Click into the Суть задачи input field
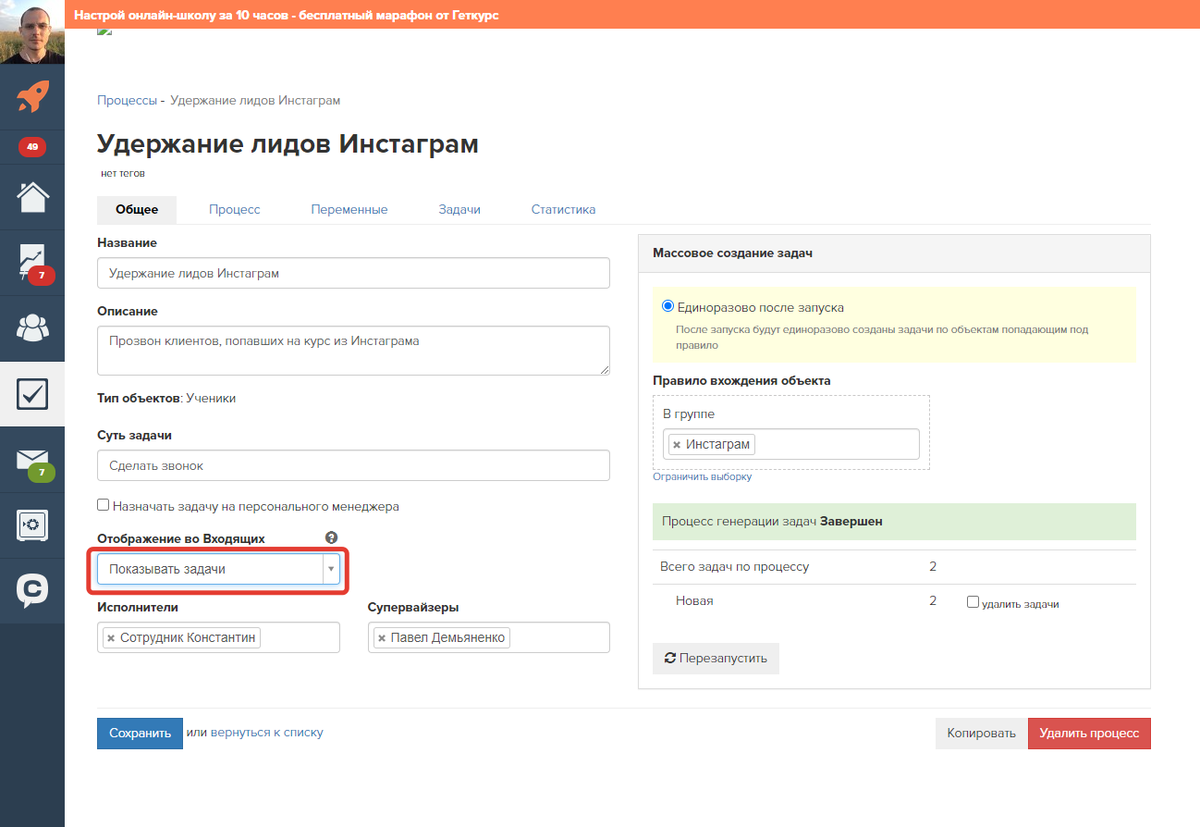The image size is (1200, 827). click(353, 465)
